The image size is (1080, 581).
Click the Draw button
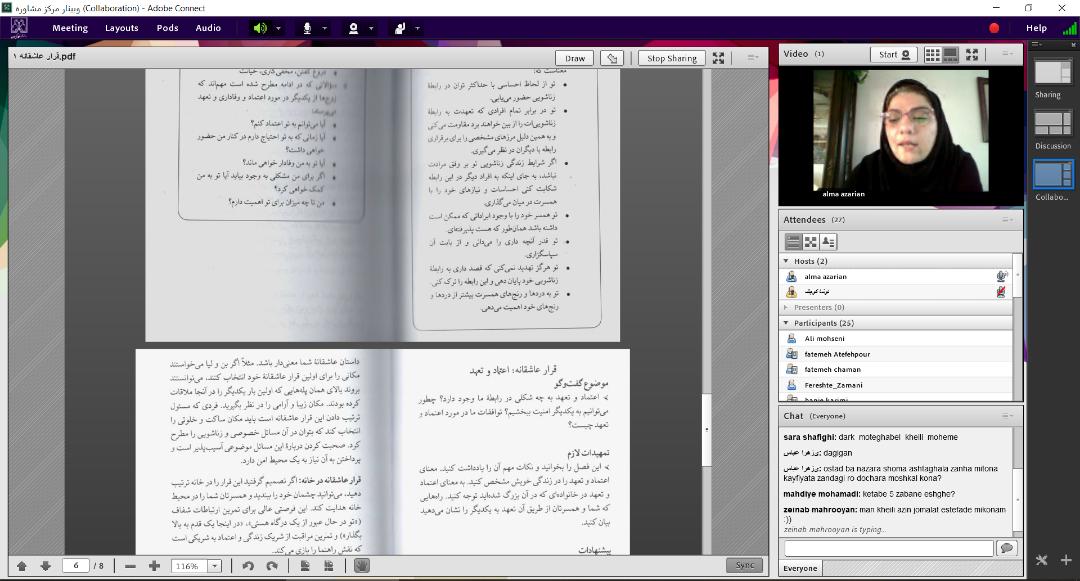[x=575, y=58]
